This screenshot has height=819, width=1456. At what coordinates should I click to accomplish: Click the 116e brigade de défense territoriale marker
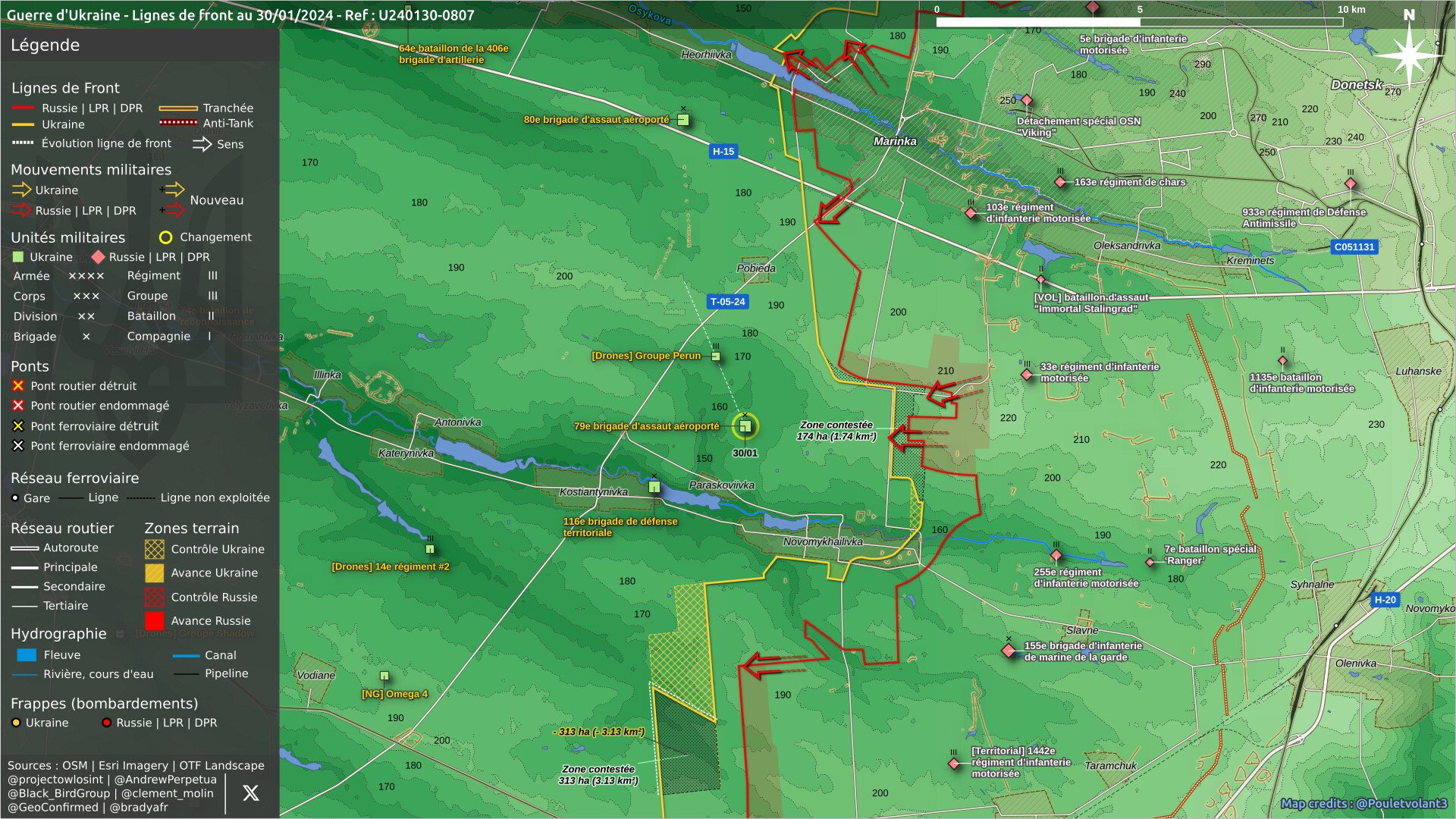pyautogui.click(x=654, y=488)
